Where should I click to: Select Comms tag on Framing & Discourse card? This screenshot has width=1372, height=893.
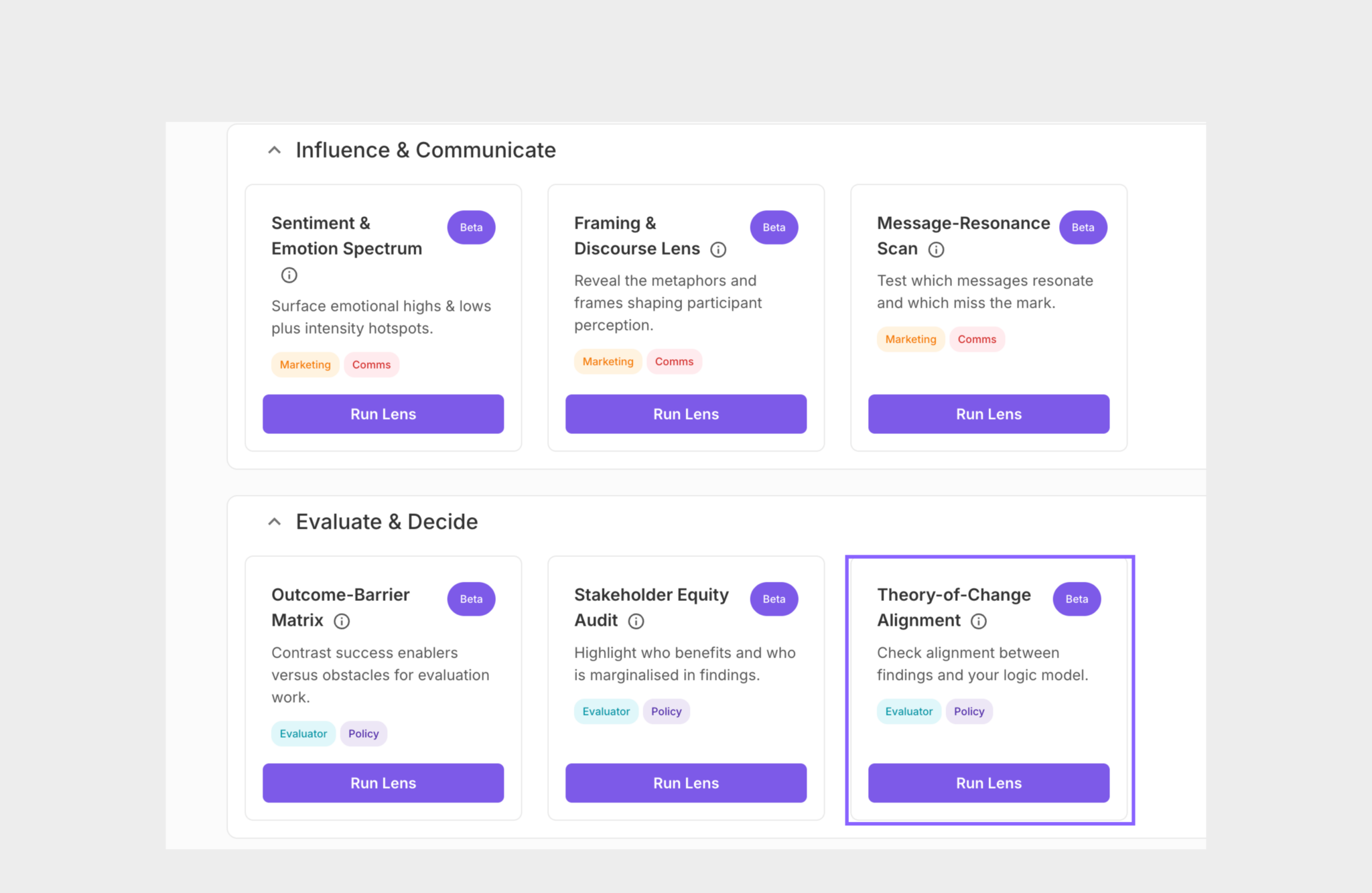point(674,362)
